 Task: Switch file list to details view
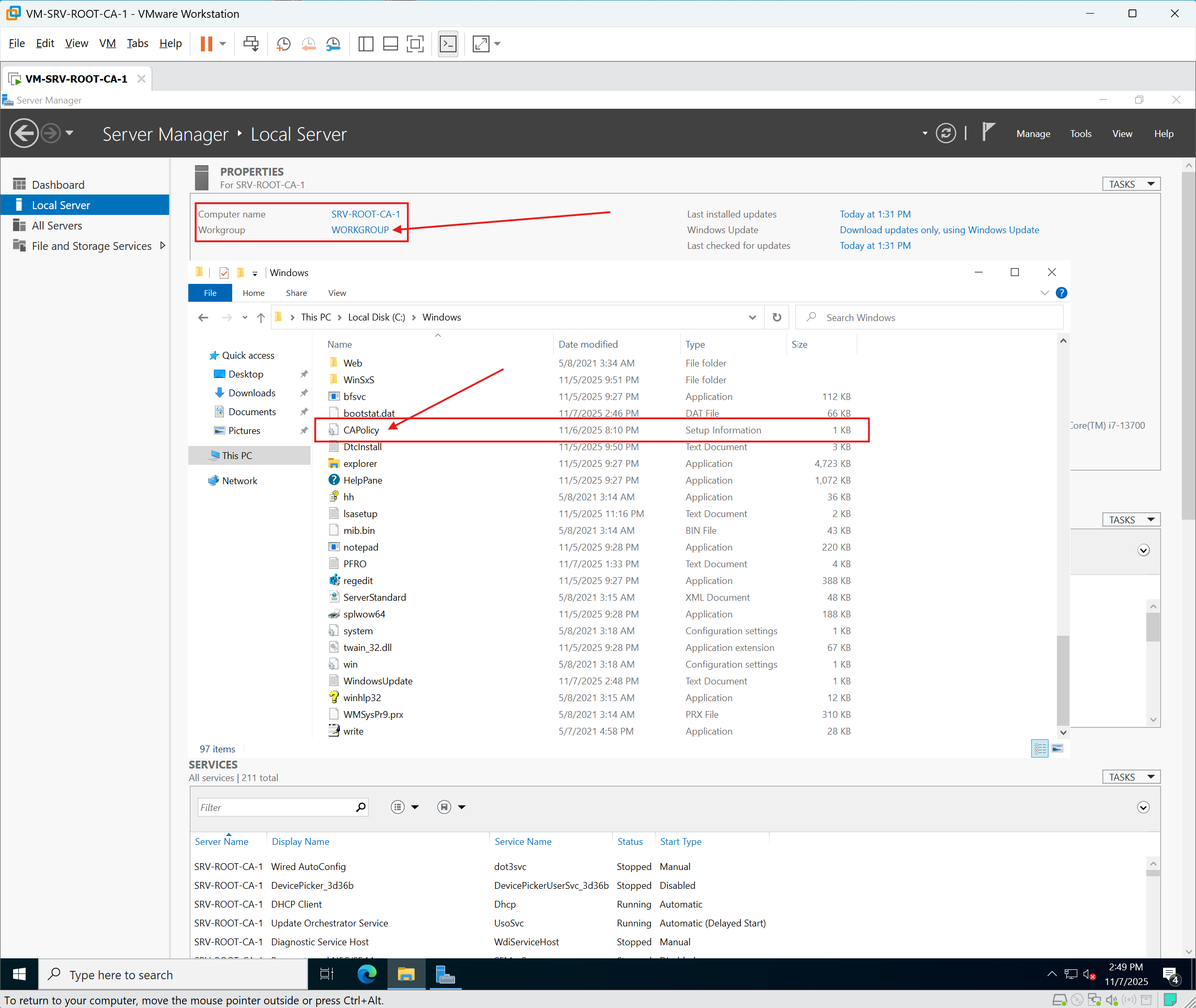pyautogui.click(x=1040, y=748)
